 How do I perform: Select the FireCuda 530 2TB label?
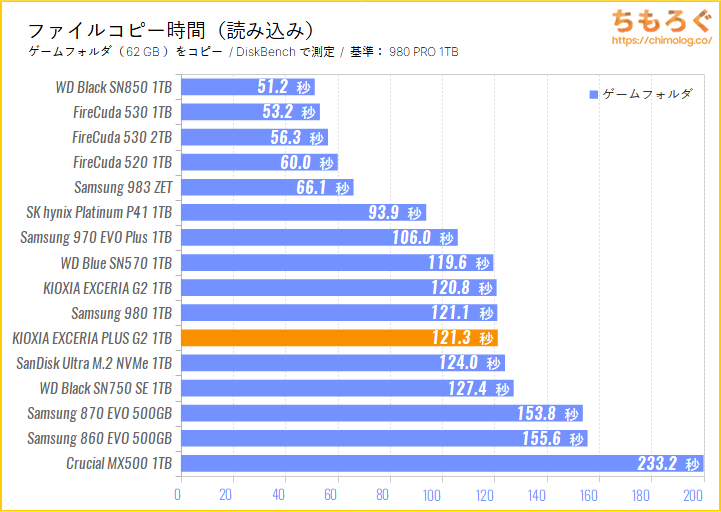pyautogui.click(x=122, y=137)
